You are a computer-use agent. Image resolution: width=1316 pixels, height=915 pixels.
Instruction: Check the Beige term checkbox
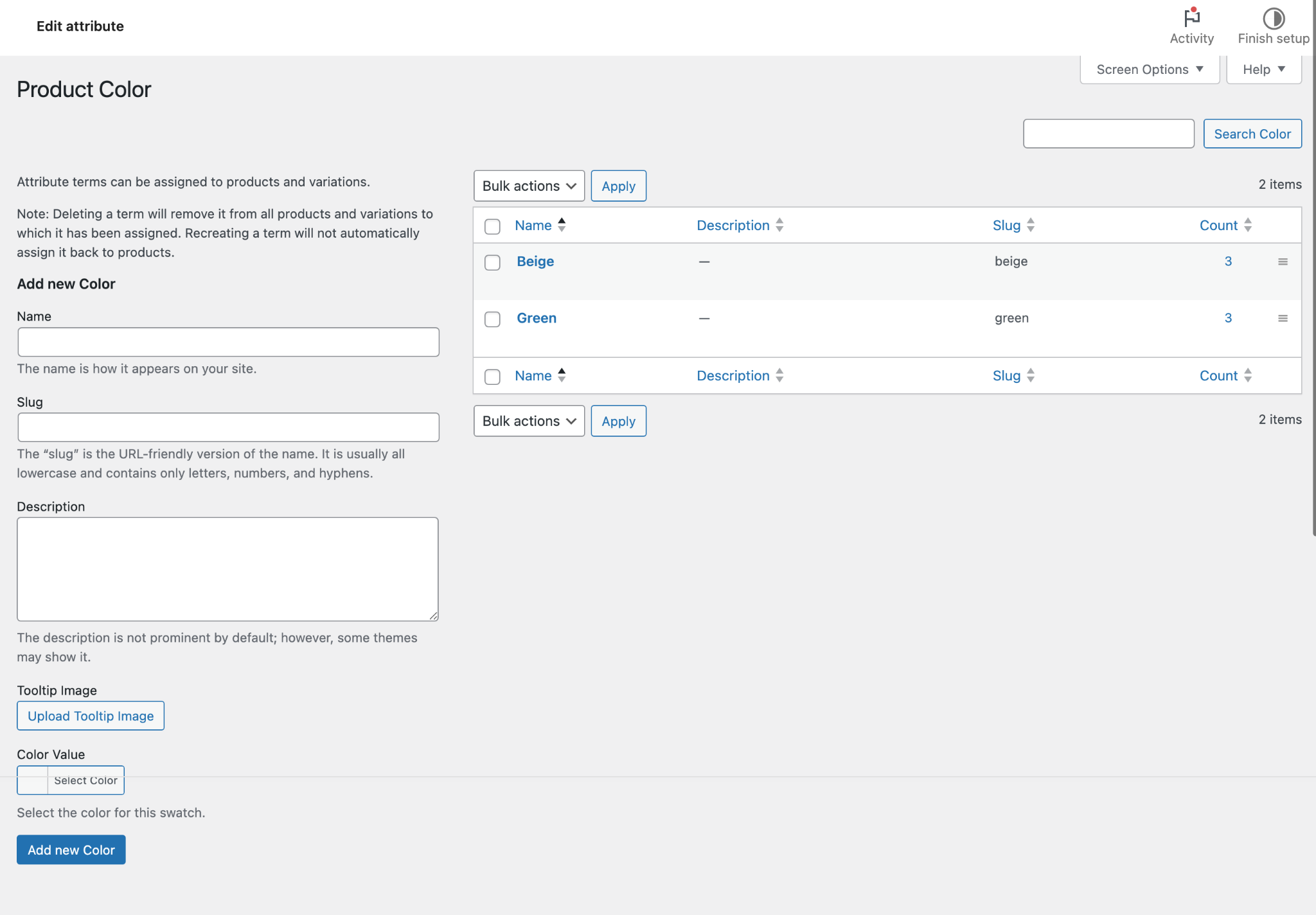point(492,262)
